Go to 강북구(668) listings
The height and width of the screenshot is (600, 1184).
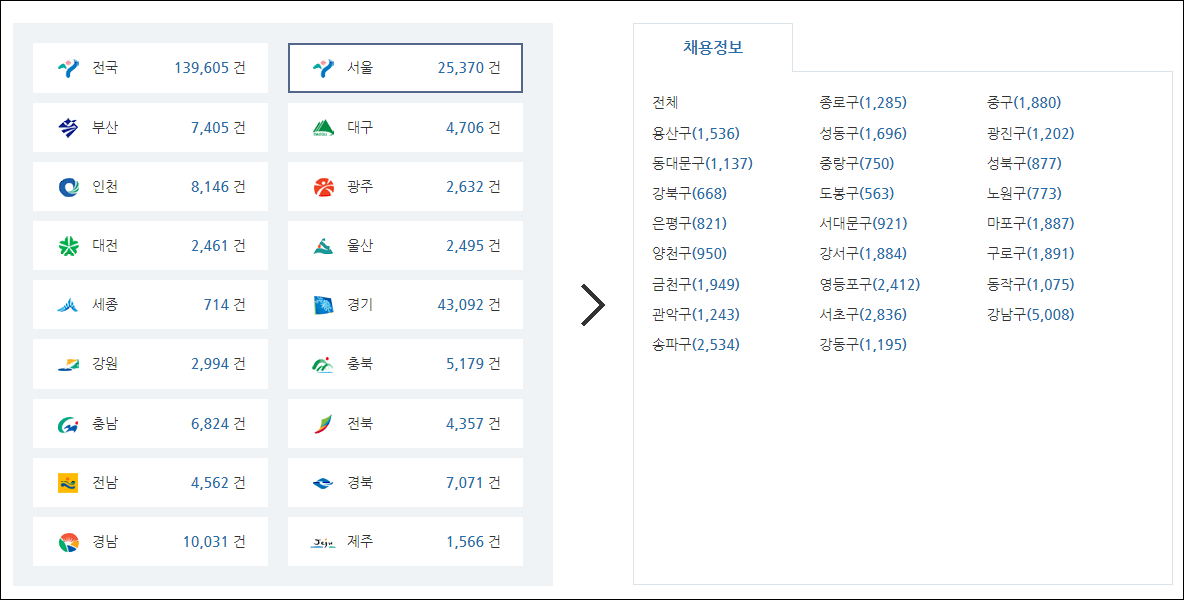coord(689,193)
